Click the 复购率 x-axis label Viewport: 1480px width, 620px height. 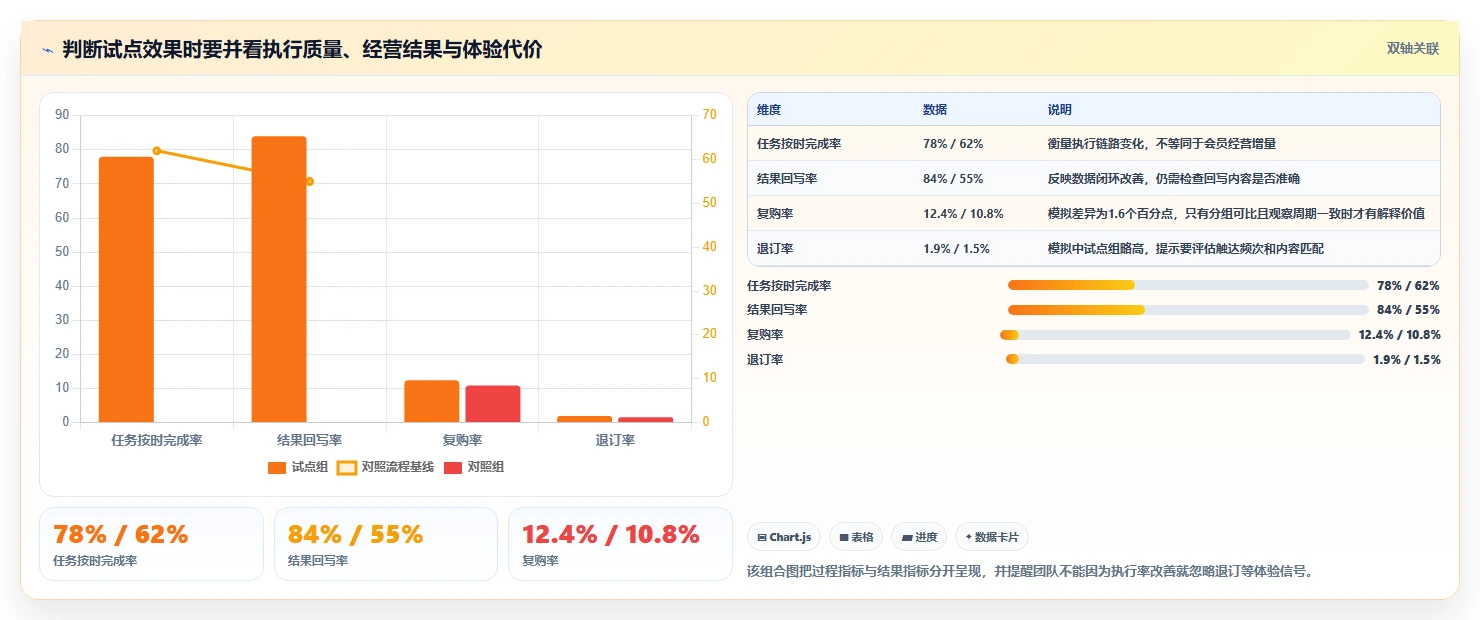coord(462,440)
